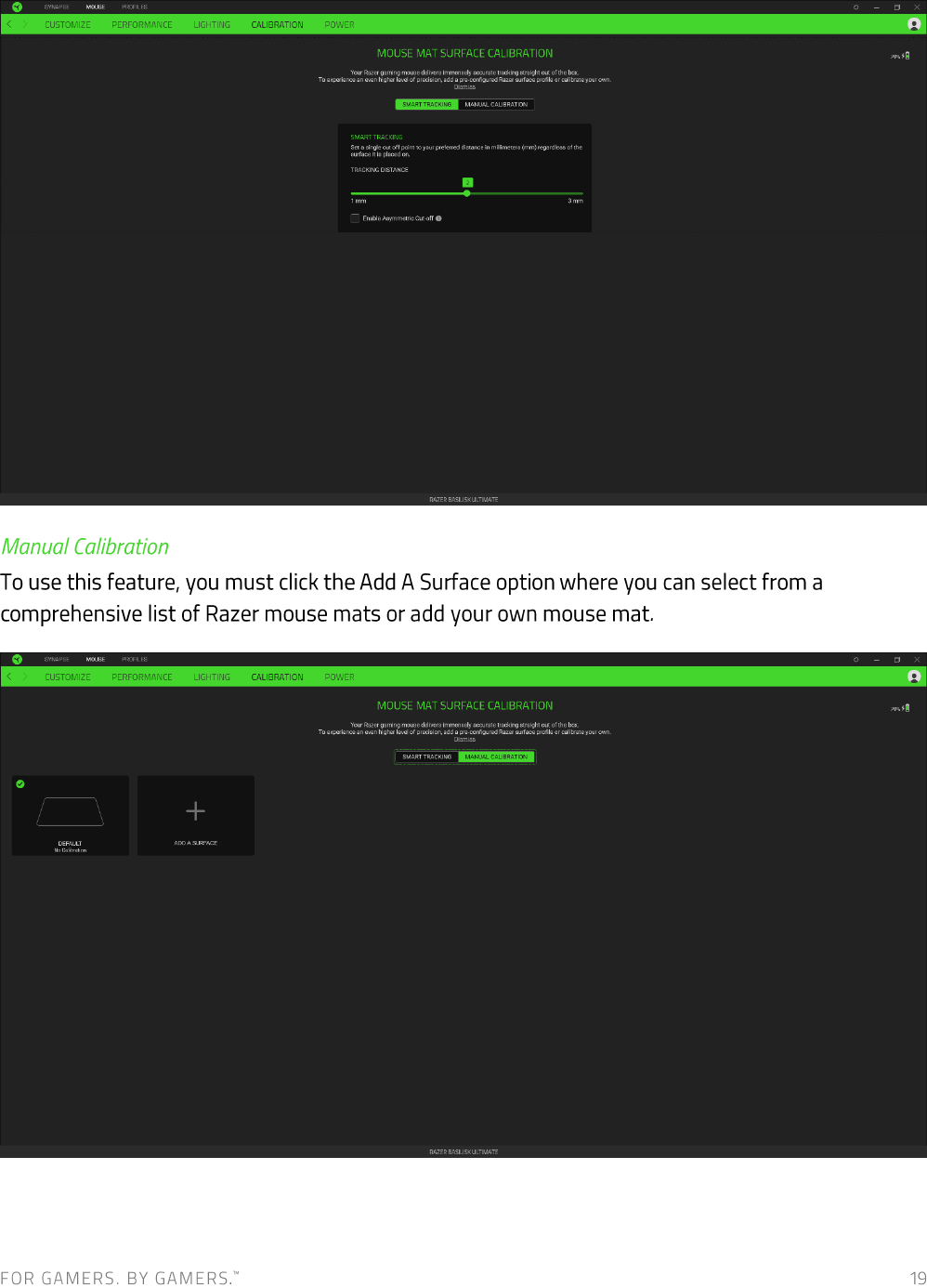Open the Add A Surface card
Screen dimensions: 927x1288
click(x=196, y=816)
